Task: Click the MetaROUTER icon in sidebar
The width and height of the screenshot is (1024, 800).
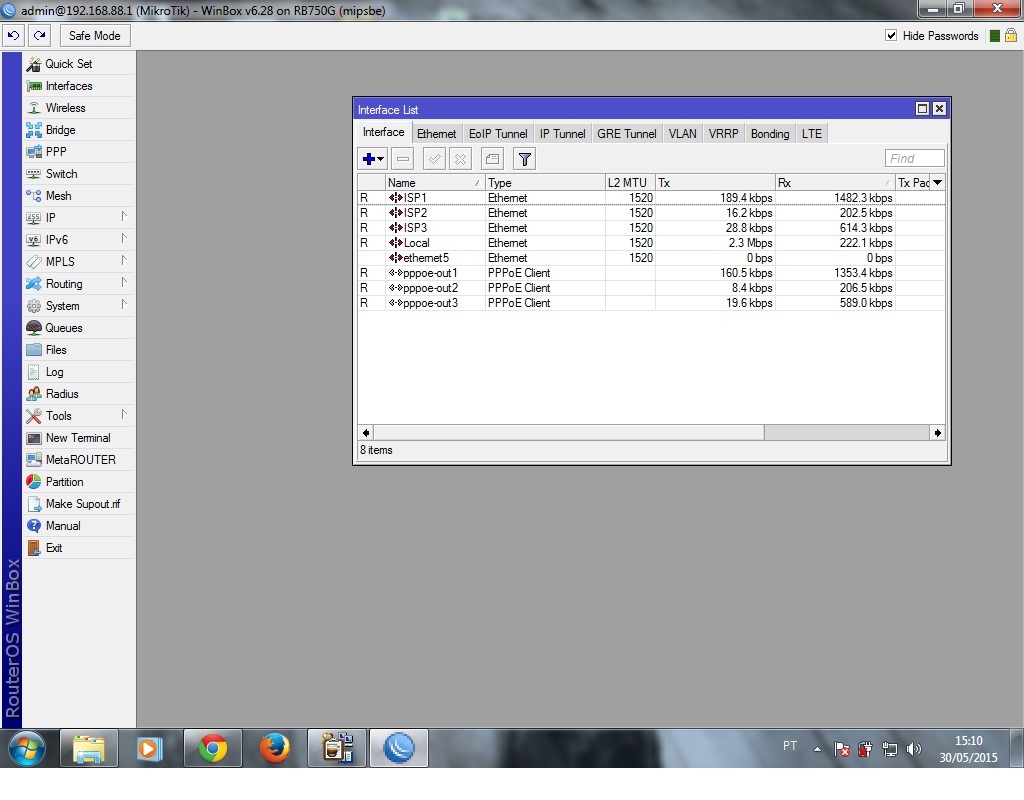Action: [x=33, y=460]
